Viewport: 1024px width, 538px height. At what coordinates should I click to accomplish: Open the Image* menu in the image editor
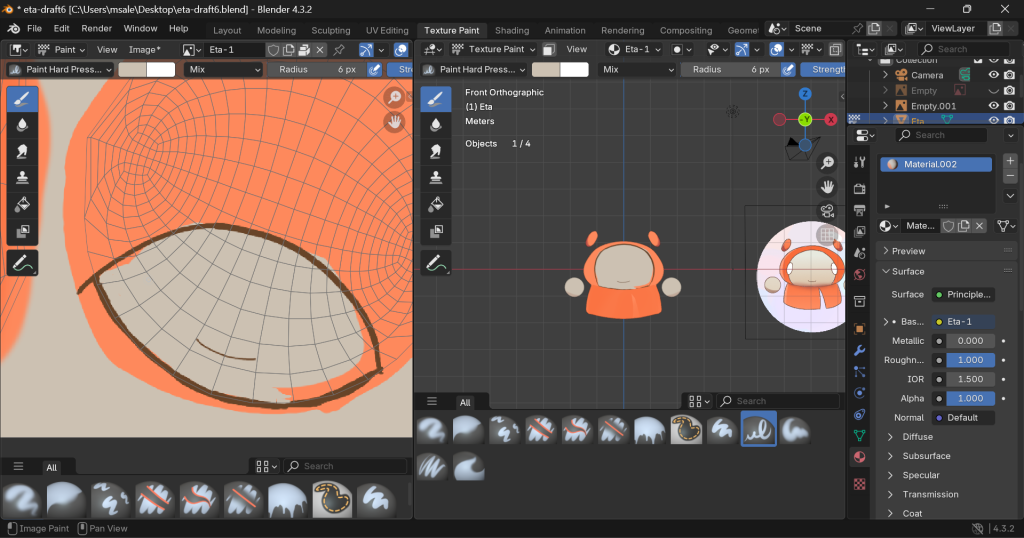pyautogui.click(x=144, y=50)
